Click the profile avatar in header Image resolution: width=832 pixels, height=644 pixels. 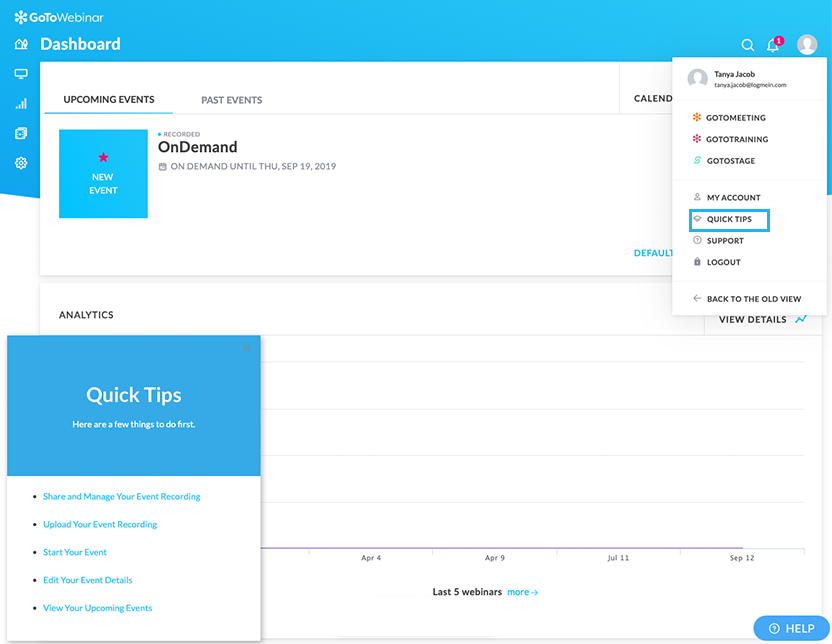pos(807,45)
